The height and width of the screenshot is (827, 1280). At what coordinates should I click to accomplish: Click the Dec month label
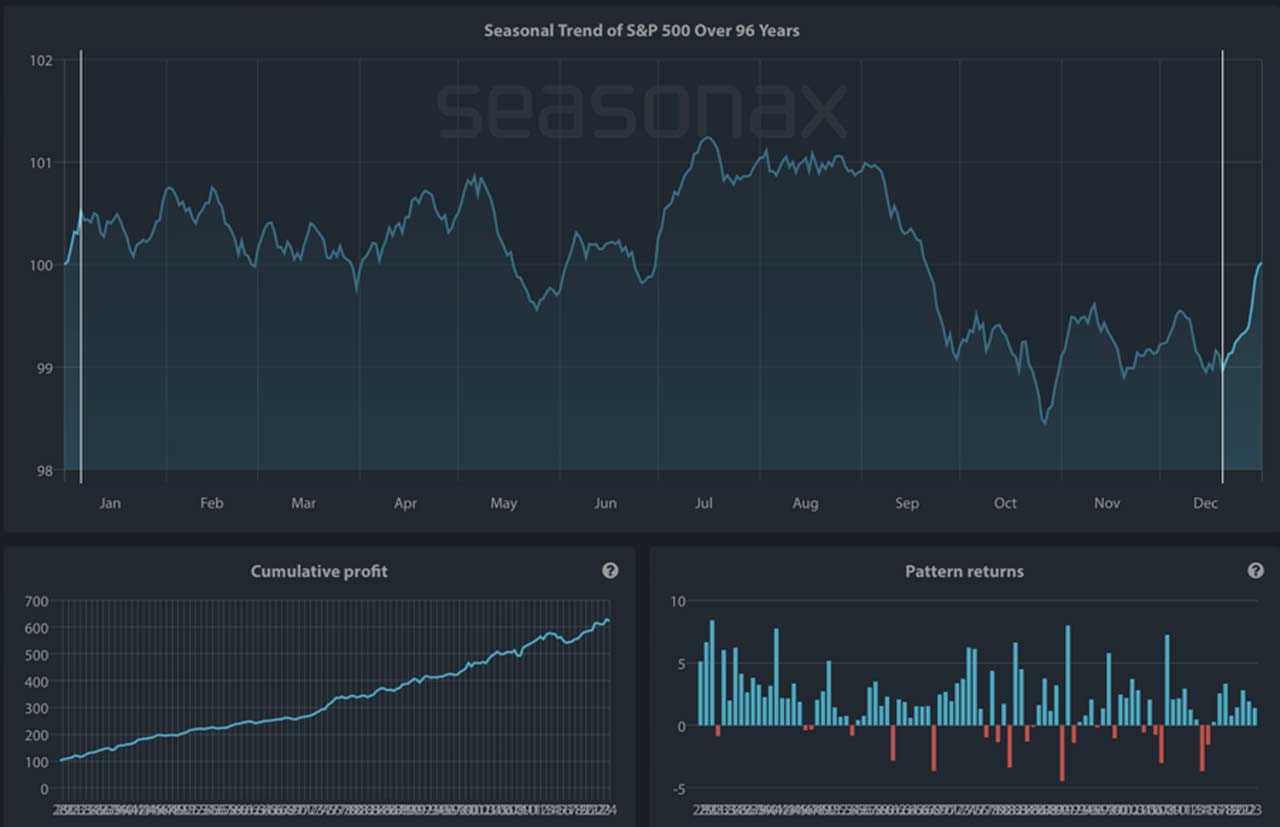(1206, 503)
